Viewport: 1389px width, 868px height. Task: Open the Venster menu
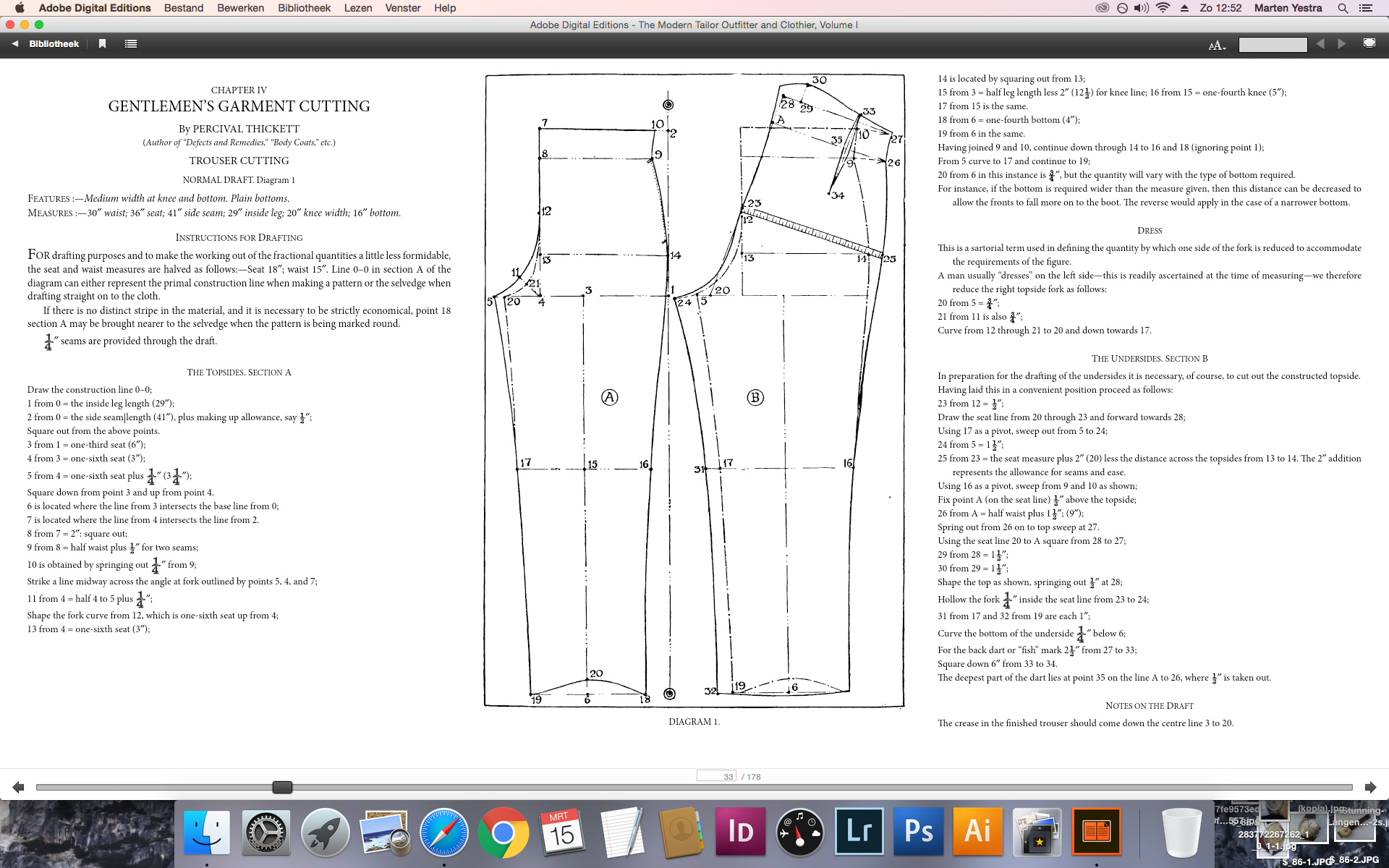click(x=403, y=8)
